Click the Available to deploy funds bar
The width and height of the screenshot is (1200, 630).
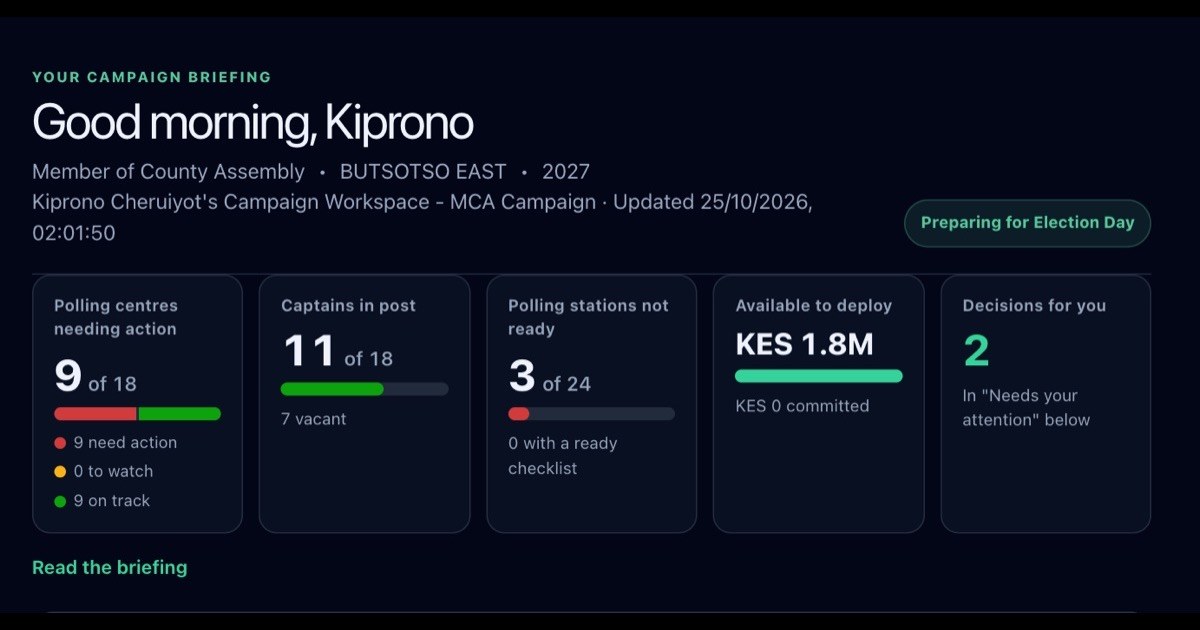[819, 376]
